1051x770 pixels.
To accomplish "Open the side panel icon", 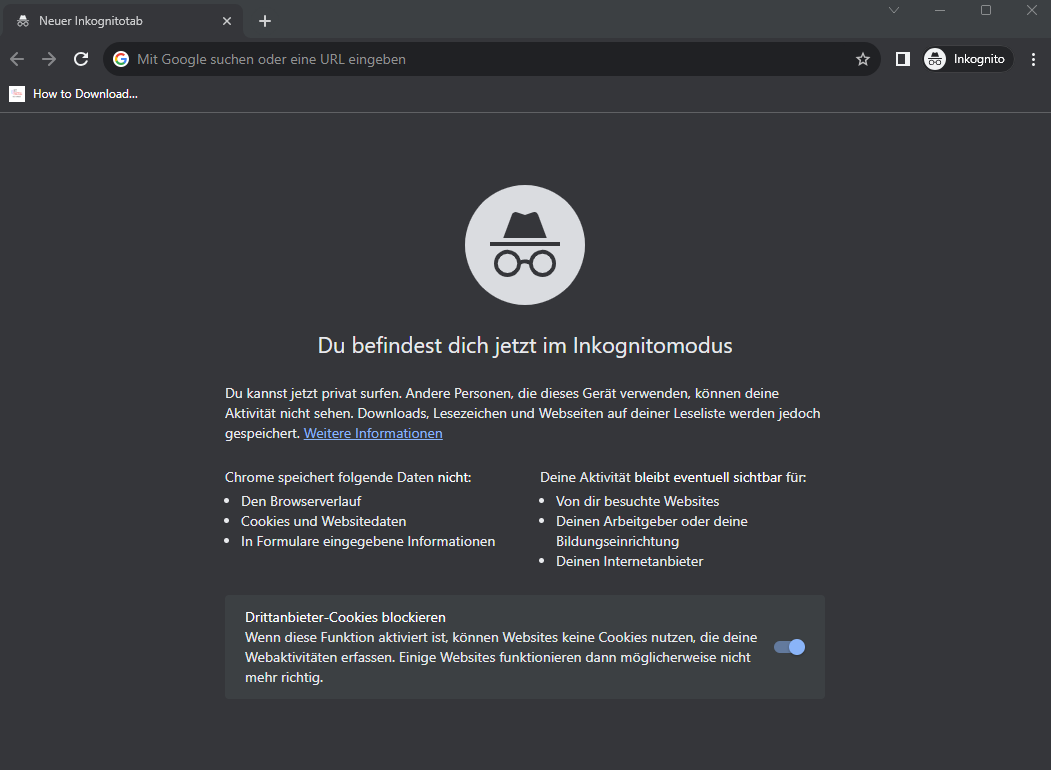I will [x=903, y=59].
